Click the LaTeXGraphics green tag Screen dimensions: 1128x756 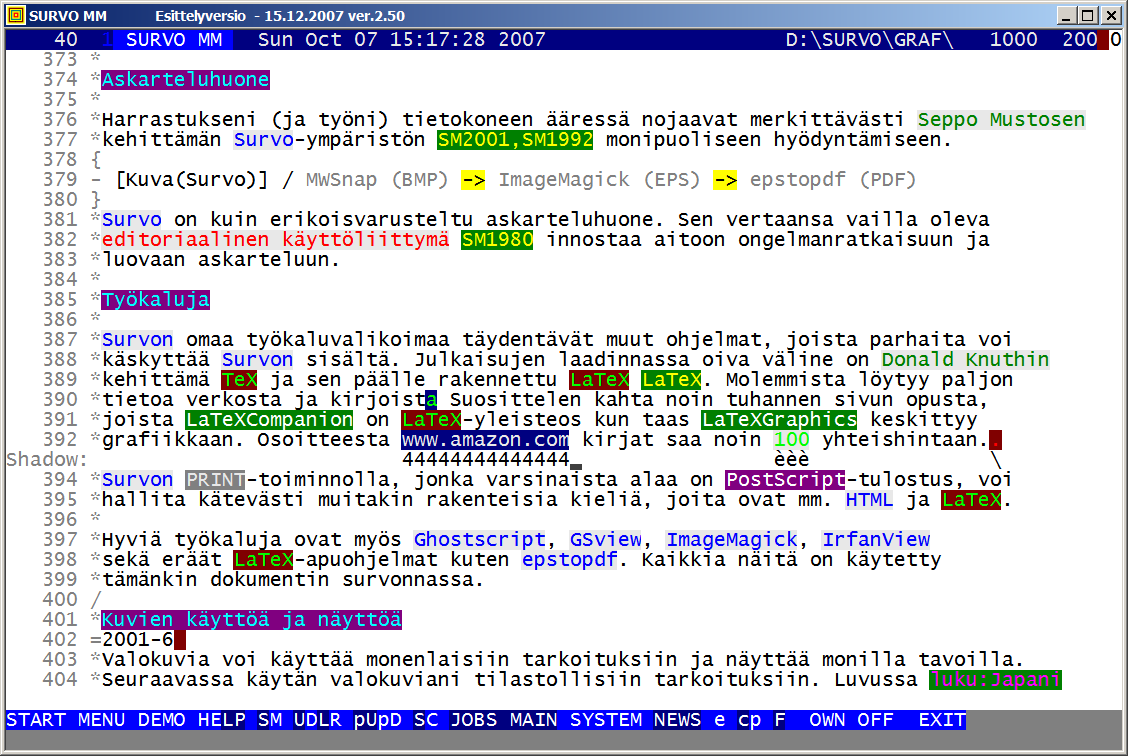click(780, 419)
